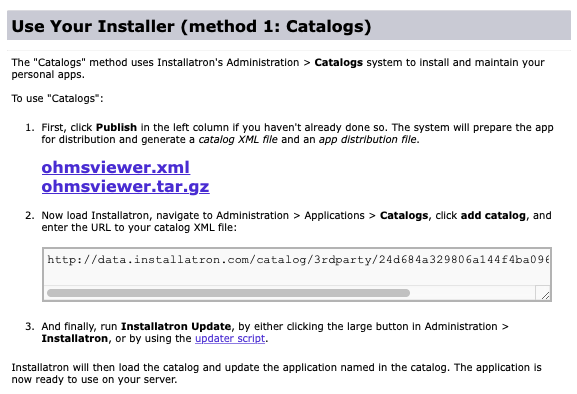Click the bold word Publish in step 1
This screenshot has width=577, height=394.
(116, 127)
